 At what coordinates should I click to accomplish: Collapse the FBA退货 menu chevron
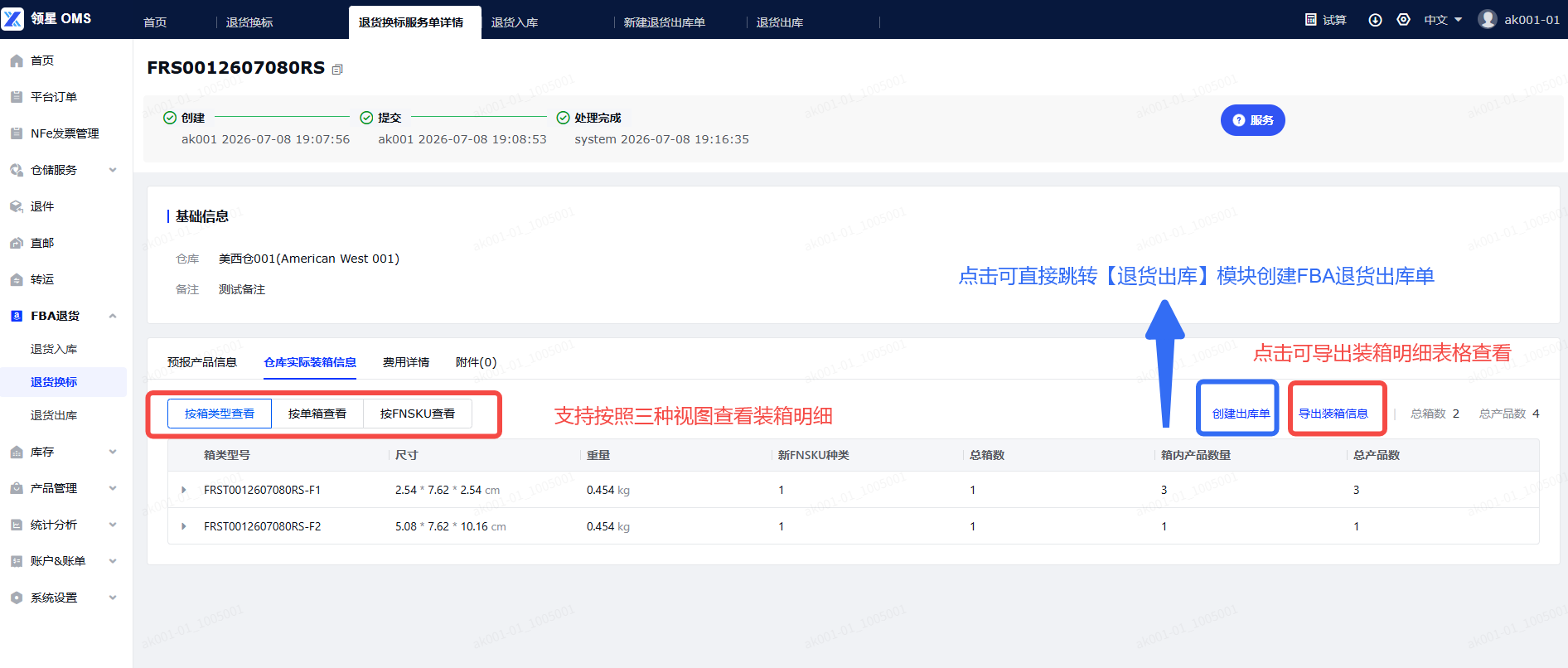coord(113,316)
